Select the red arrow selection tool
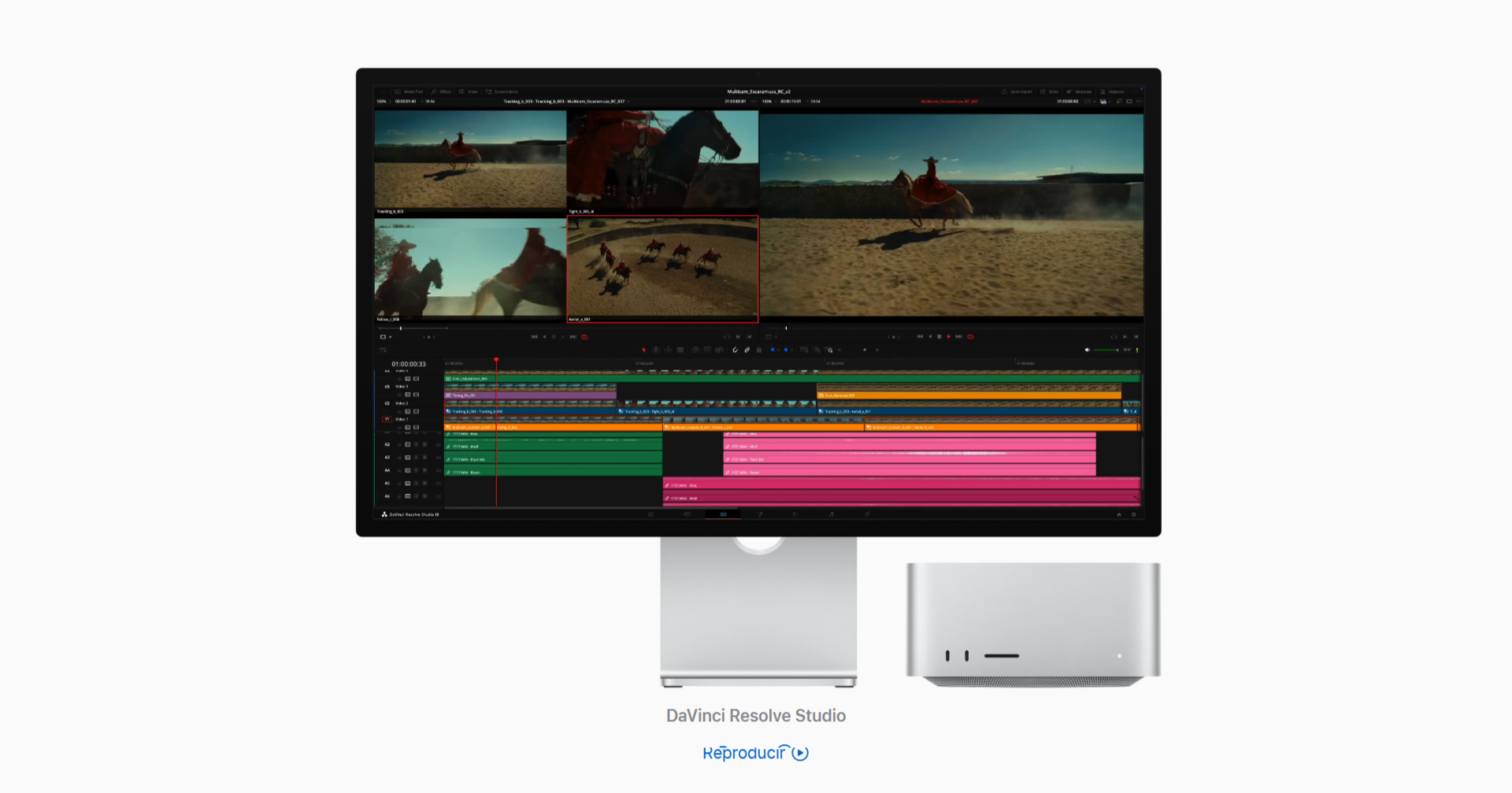 pyautogui.click(x=643, y=350)
